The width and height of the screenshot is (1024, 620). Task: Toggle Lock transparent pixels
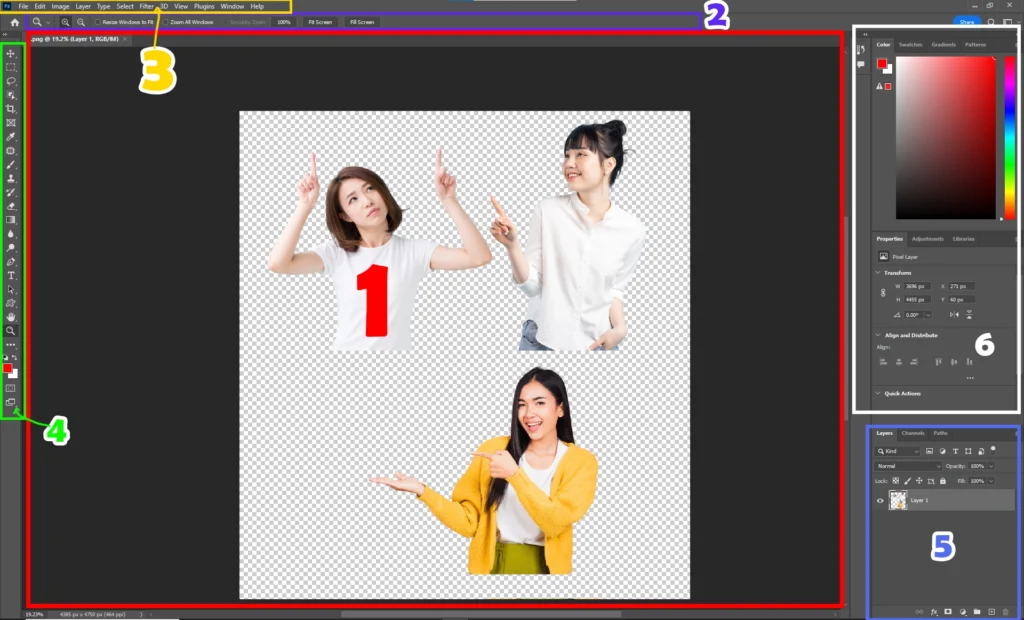point(896,481)
